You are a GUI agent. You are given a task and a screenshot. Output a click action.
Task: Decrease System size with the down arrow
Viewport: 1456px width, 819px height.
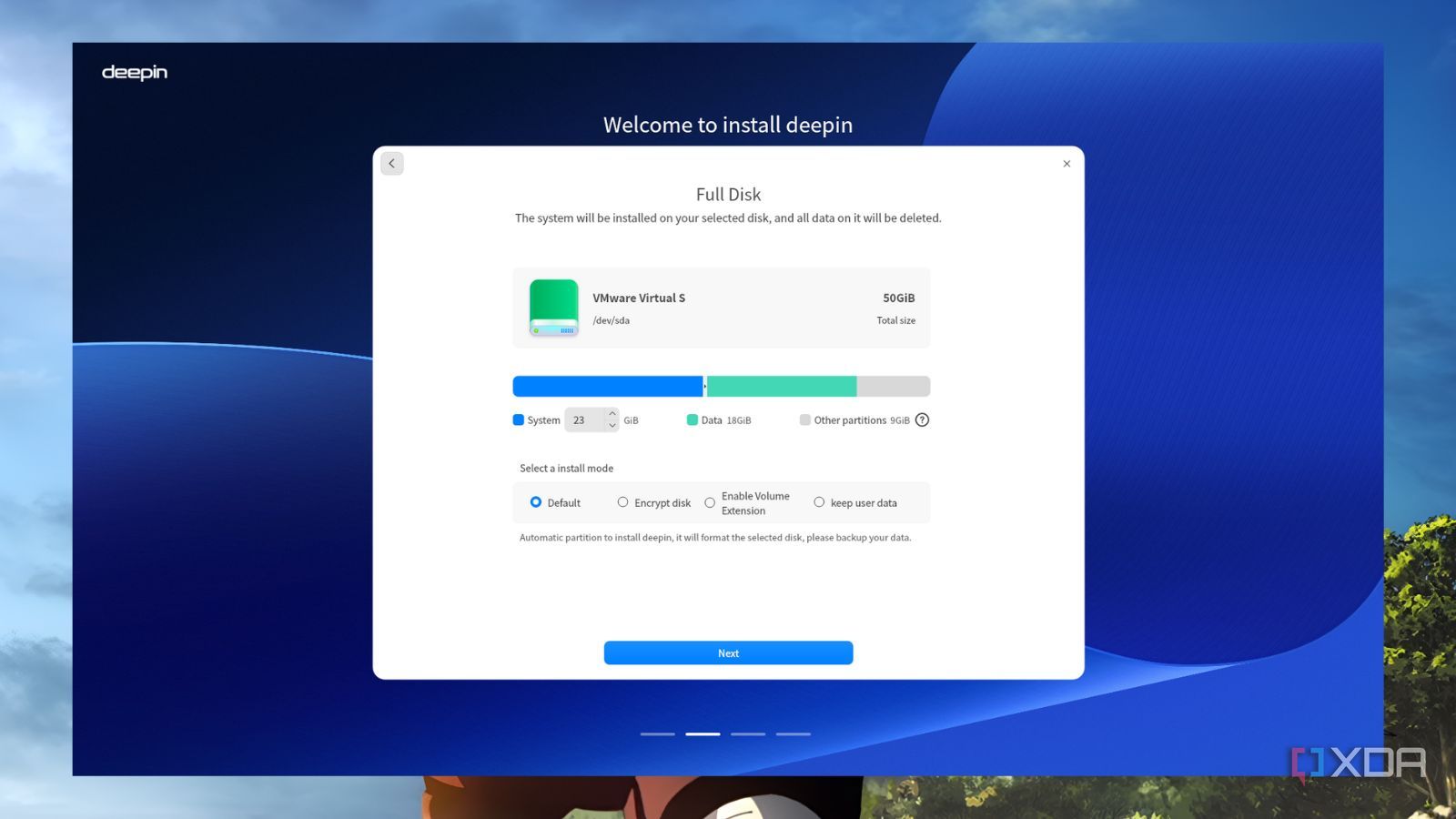point(612,426)
